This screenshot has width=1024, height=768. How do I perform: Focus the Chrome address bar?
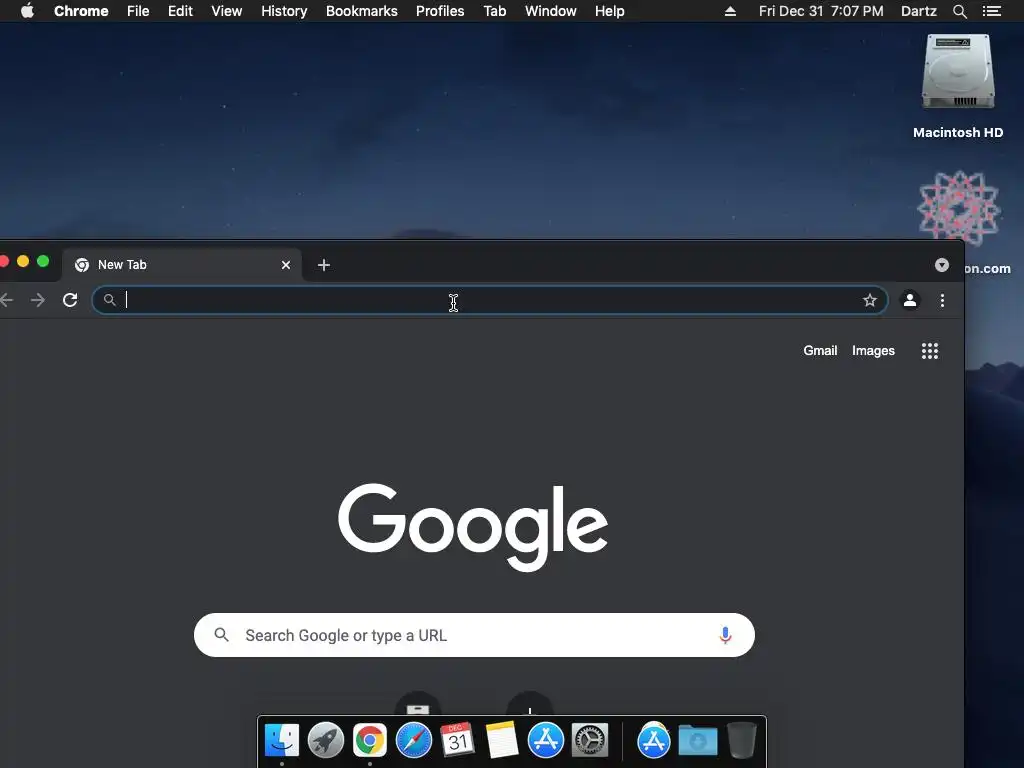tap(490, 300)
